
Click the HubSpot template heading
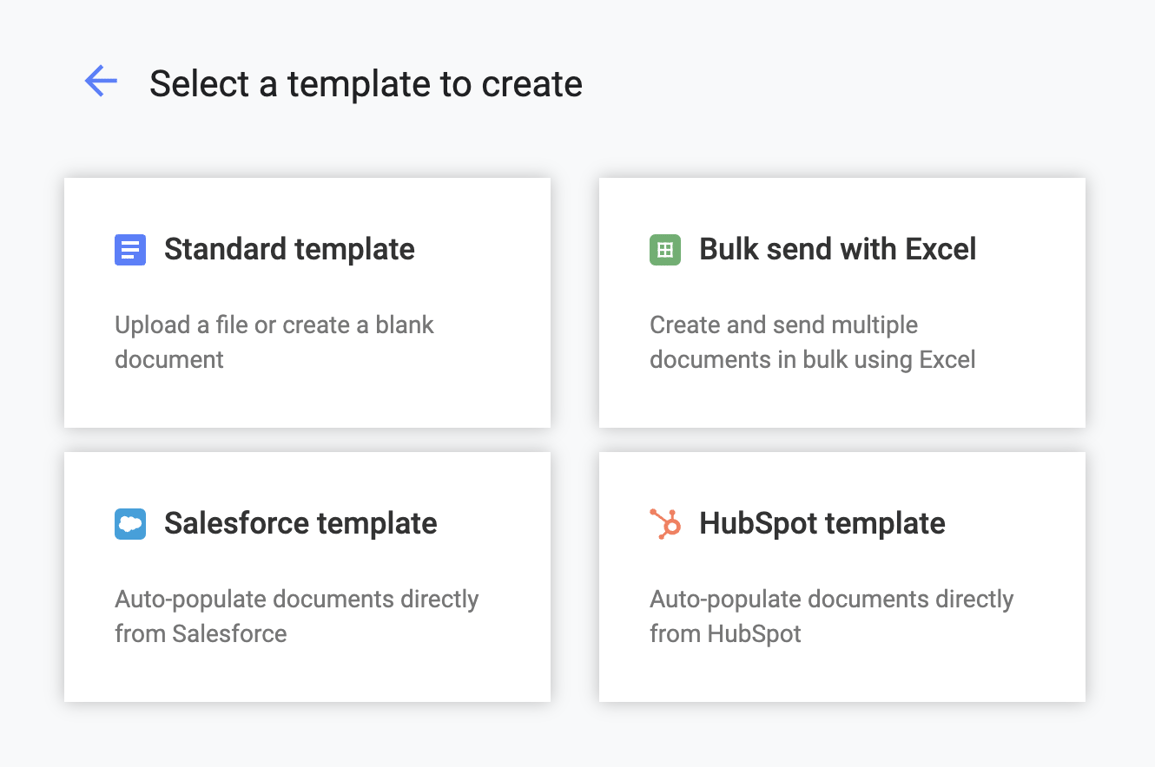(821, 522)
